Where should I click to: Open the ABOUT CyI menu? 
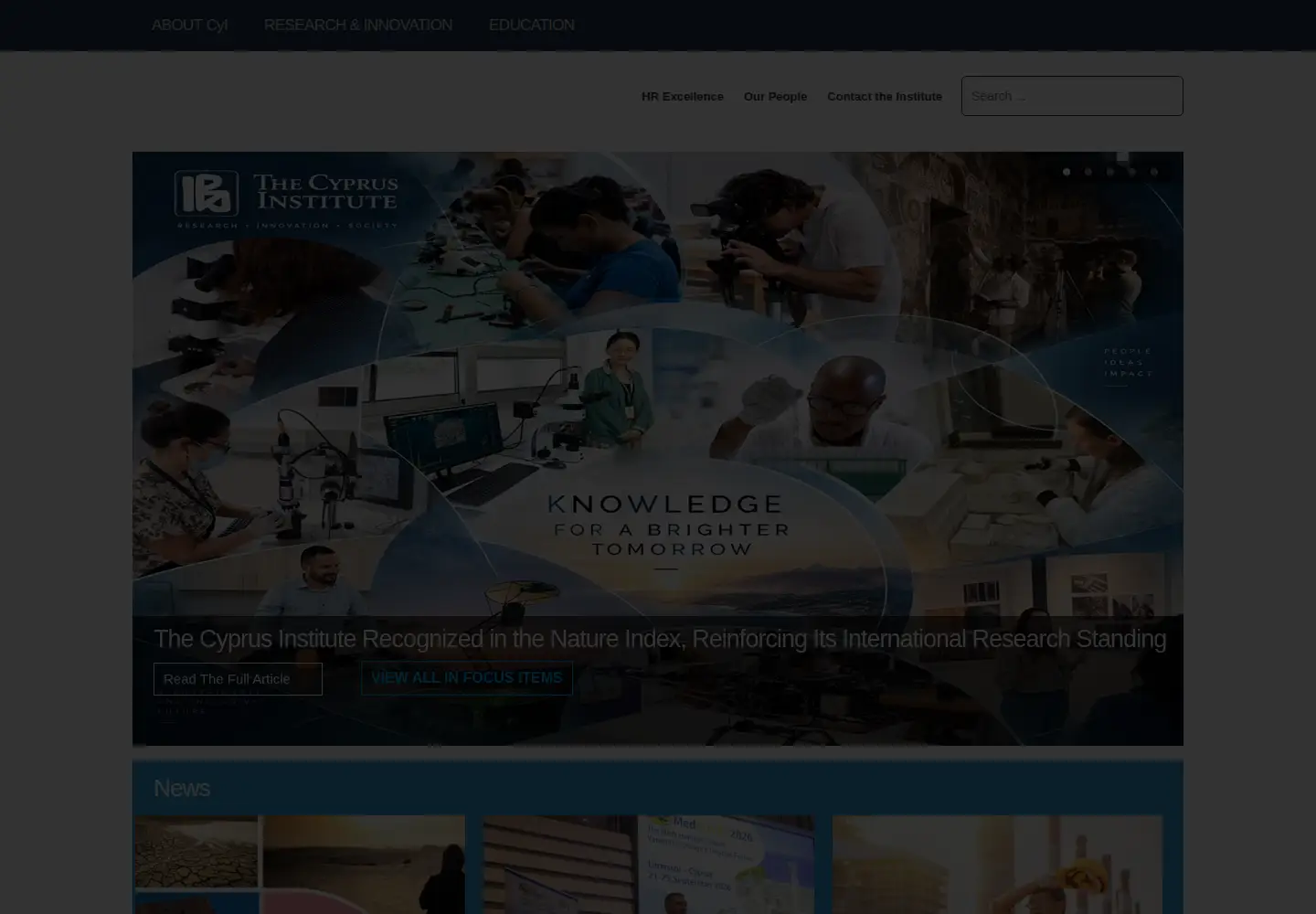[x=189, y=25]
